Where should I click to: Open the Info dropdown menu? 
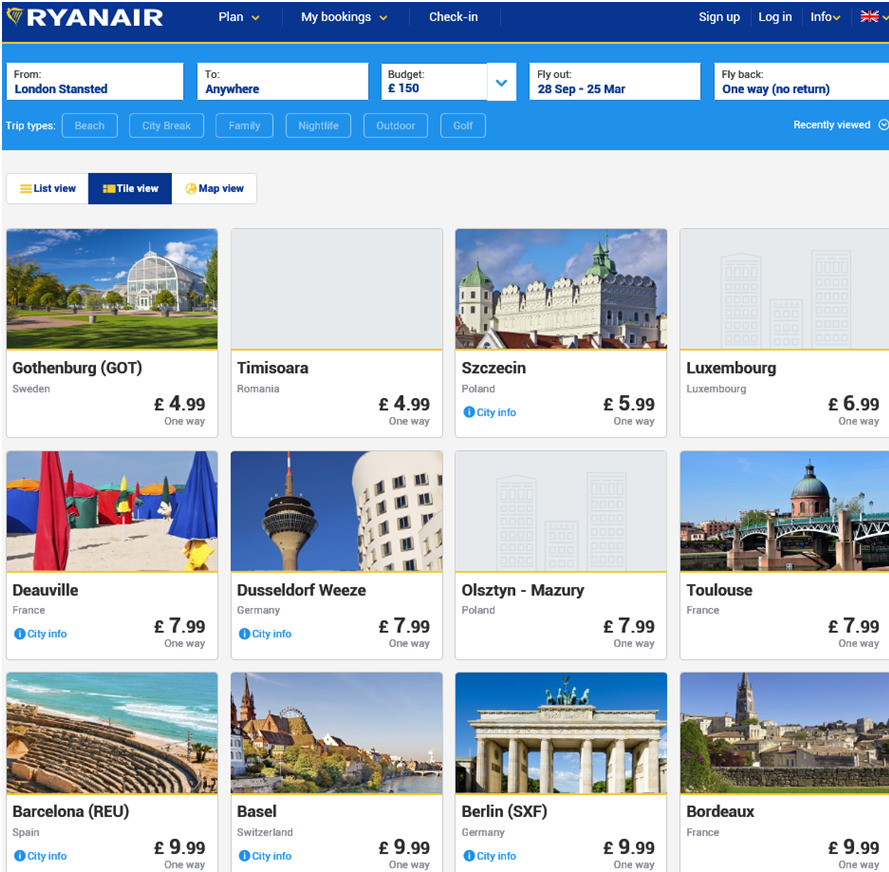pyautogui.click(x=825, y=17)
